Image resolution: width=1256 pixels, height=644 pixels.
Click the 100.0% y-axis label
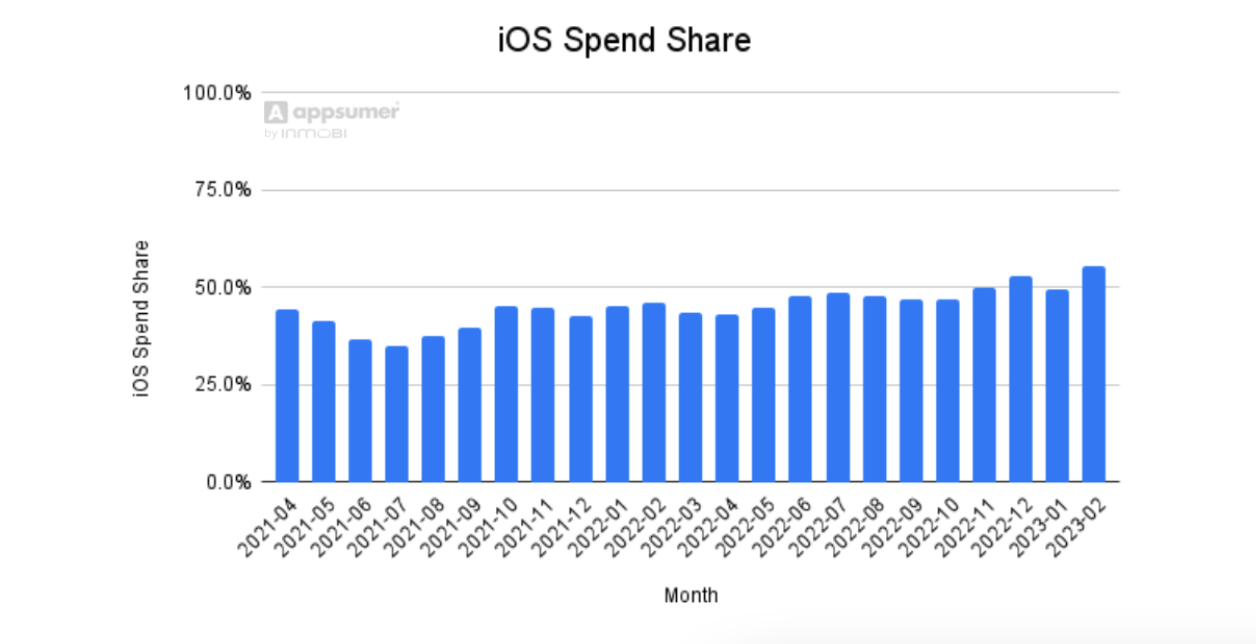[x=216, y=93]
